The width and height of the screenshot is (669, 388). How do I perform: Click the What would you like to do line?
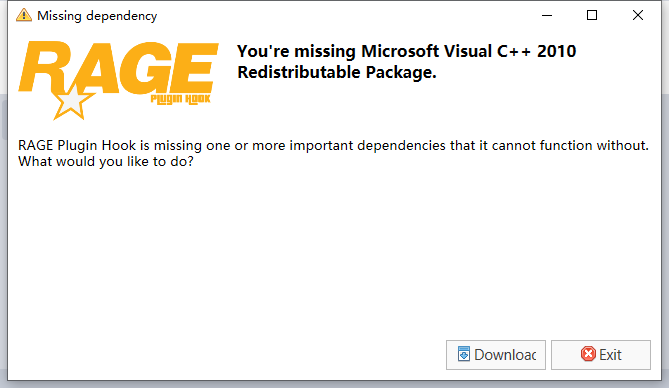click(106, 162)
